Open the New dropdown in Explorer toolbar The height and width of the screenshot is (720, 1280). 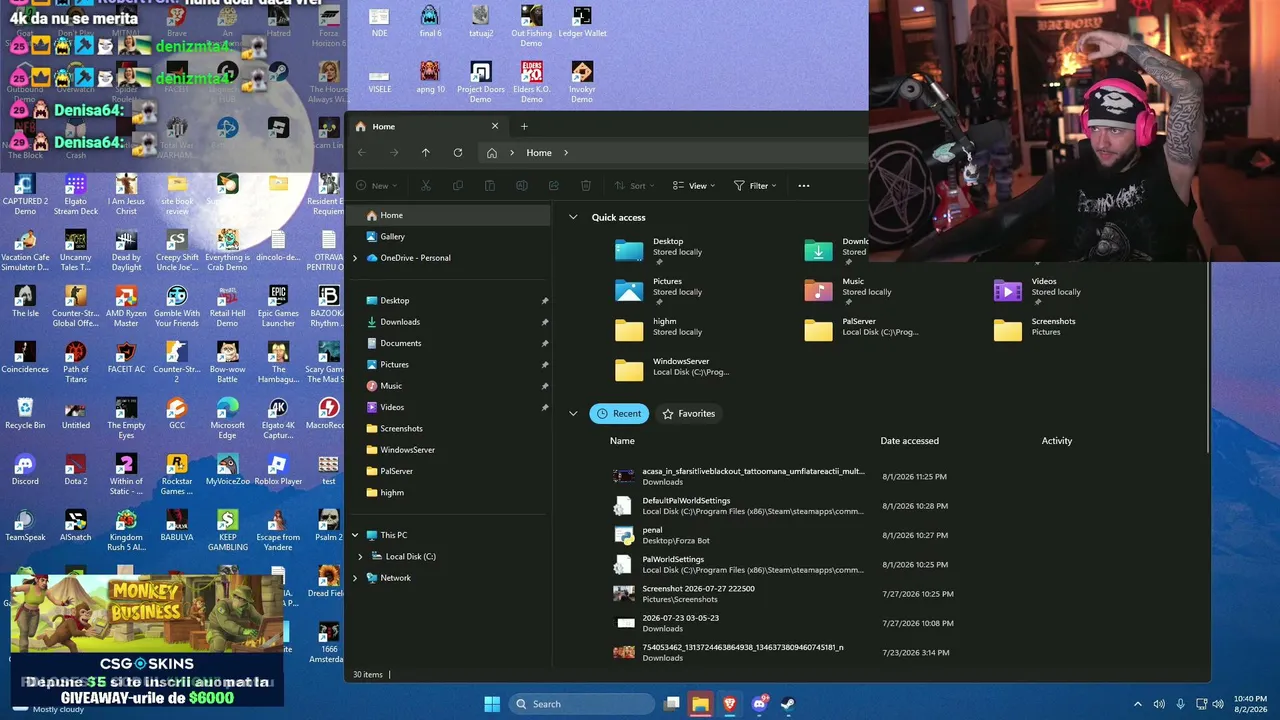(x=376, y=185)
